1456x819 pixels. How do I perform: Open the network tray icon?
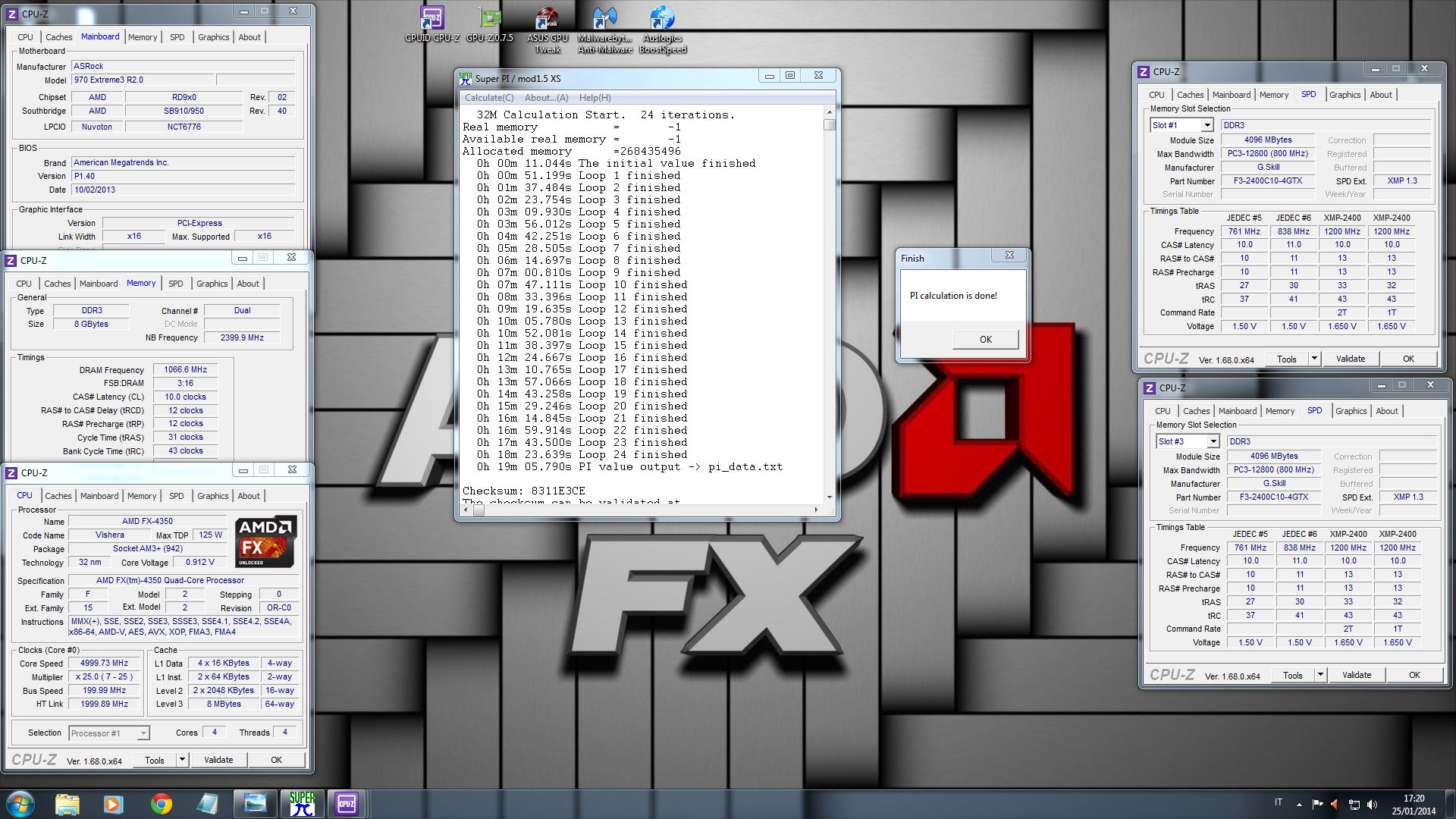[1354, 805]
